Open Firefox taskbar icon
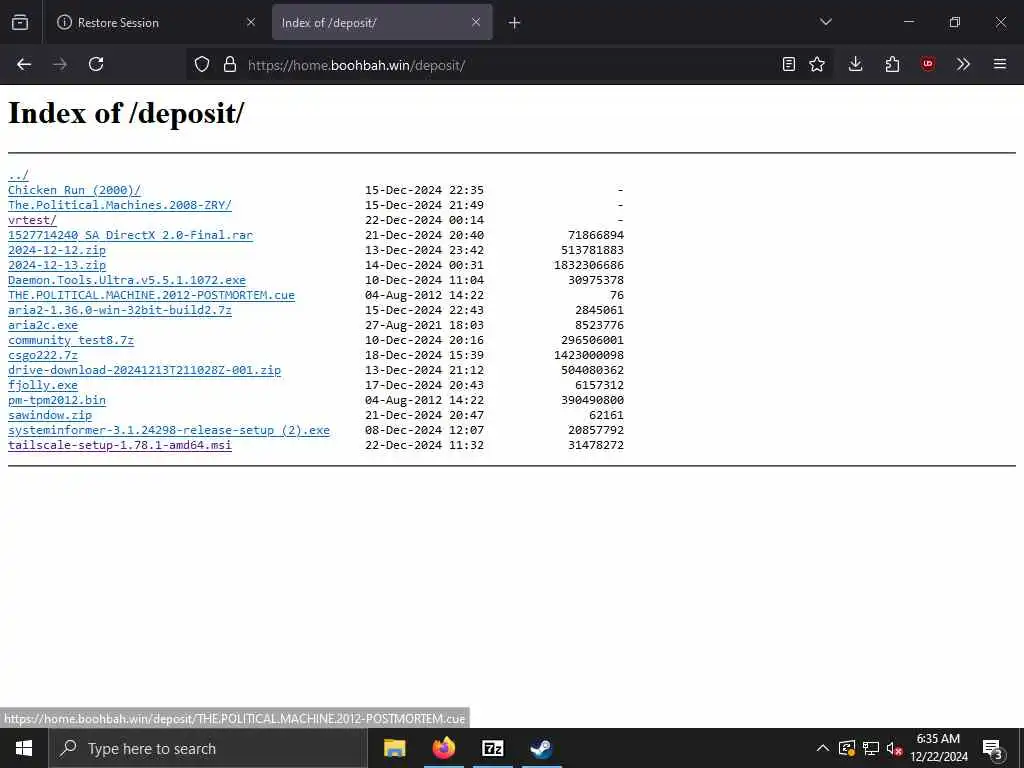This screenshot has width=1024, height=768. 443,748
